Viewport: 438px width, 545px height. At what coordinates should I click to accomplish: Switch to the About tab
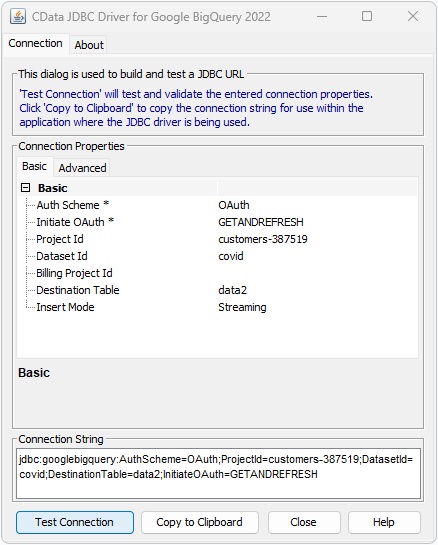point(89,45)
